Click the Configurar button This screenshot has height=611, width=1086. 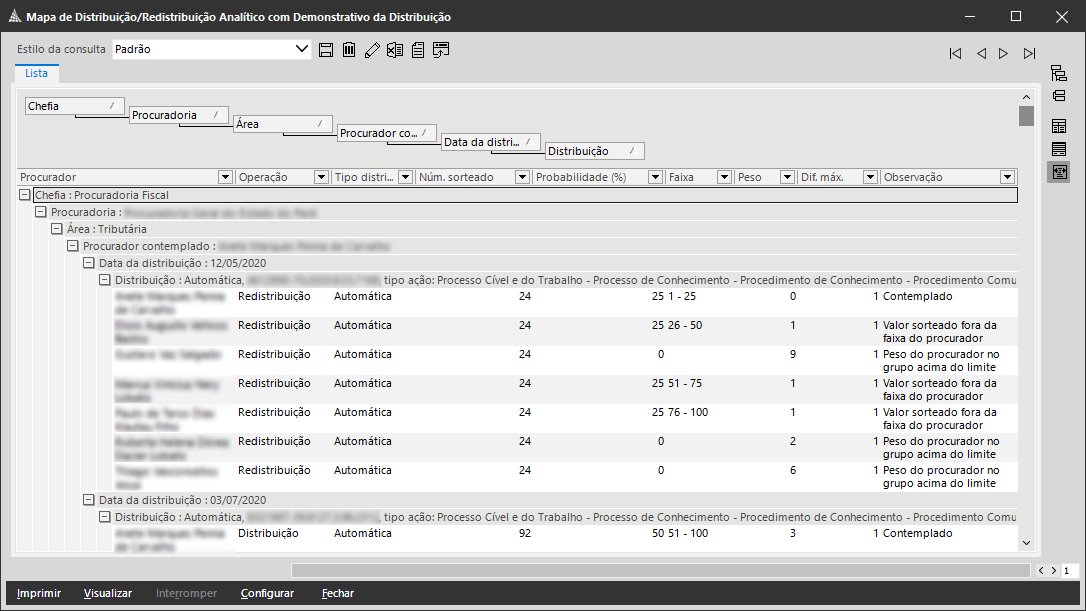(267, 593)
